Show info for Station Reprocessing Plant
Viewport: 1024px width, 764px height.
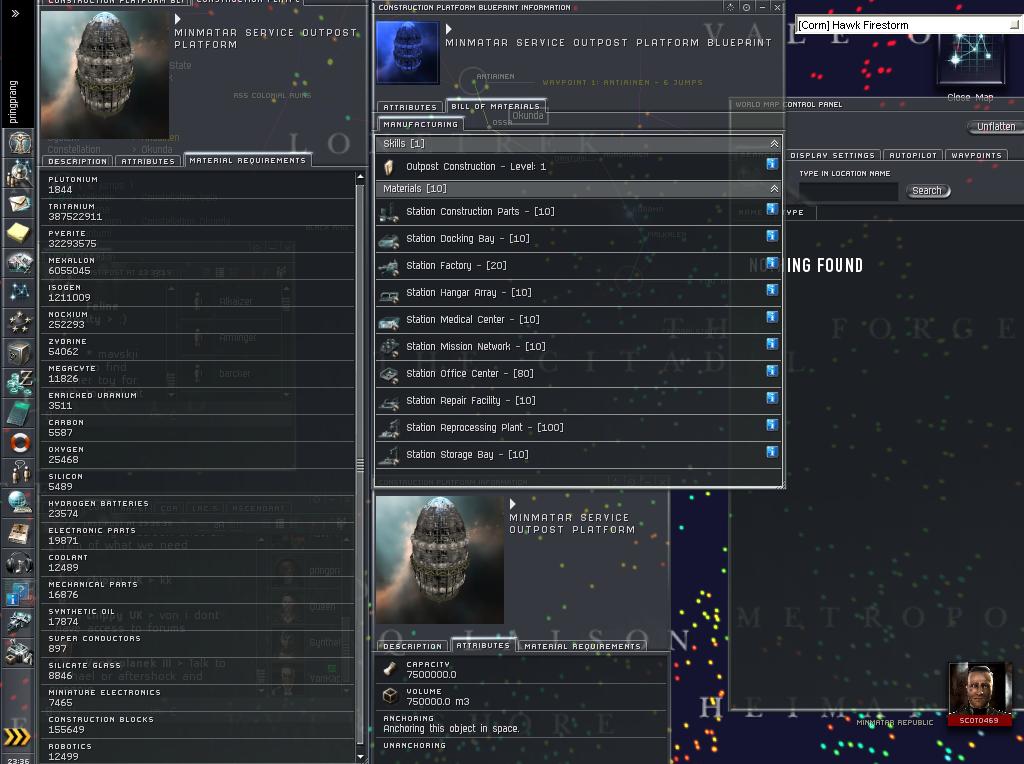[772, 424]
